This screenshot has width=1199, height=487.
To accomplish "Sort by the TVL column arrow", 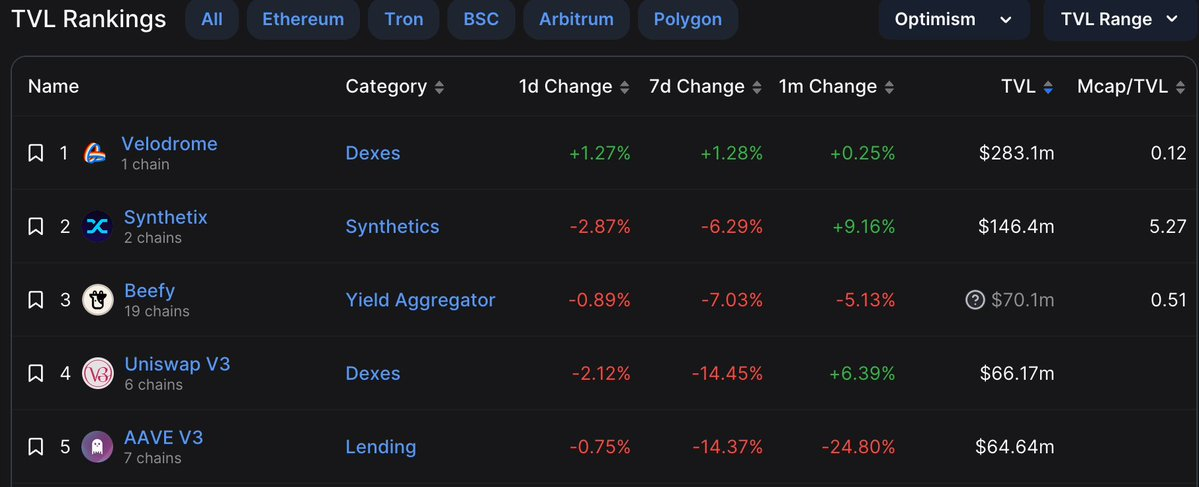I will 1048,87.
